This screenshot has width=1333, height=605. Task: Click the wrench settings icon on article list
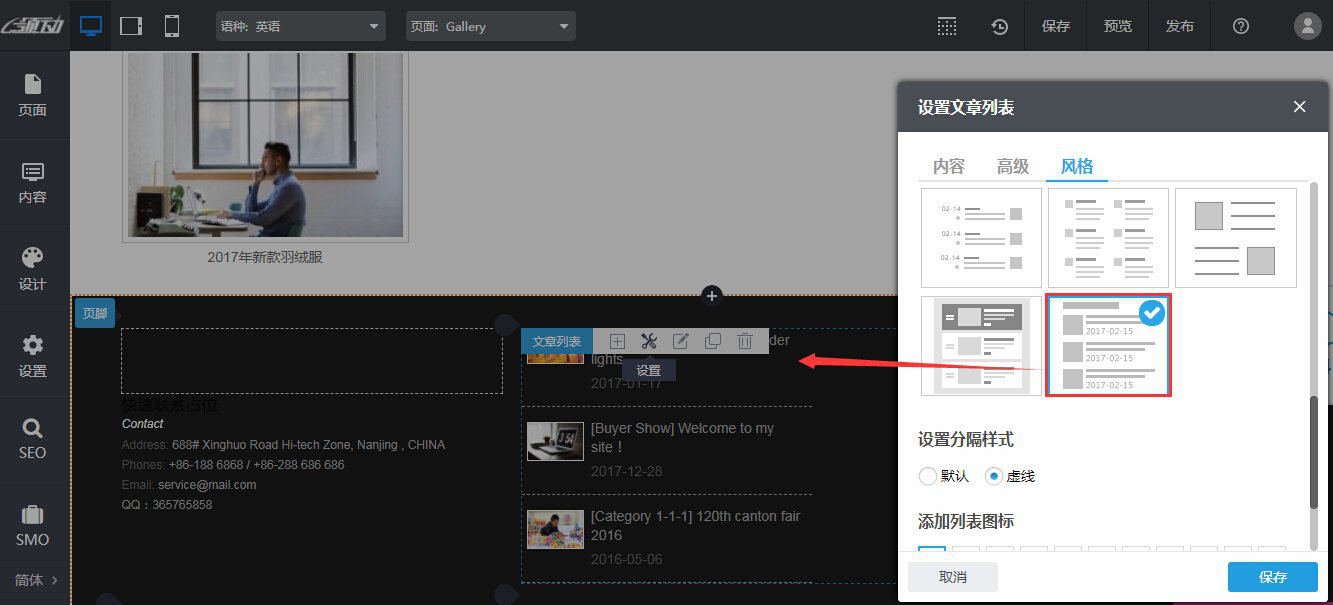(x=648, y=341)
